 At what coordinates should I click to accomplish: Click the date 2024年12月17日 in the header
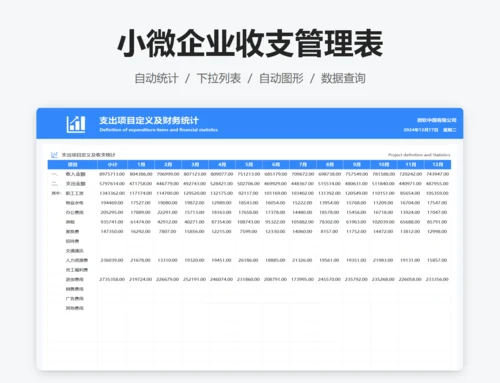click(421, 130)
